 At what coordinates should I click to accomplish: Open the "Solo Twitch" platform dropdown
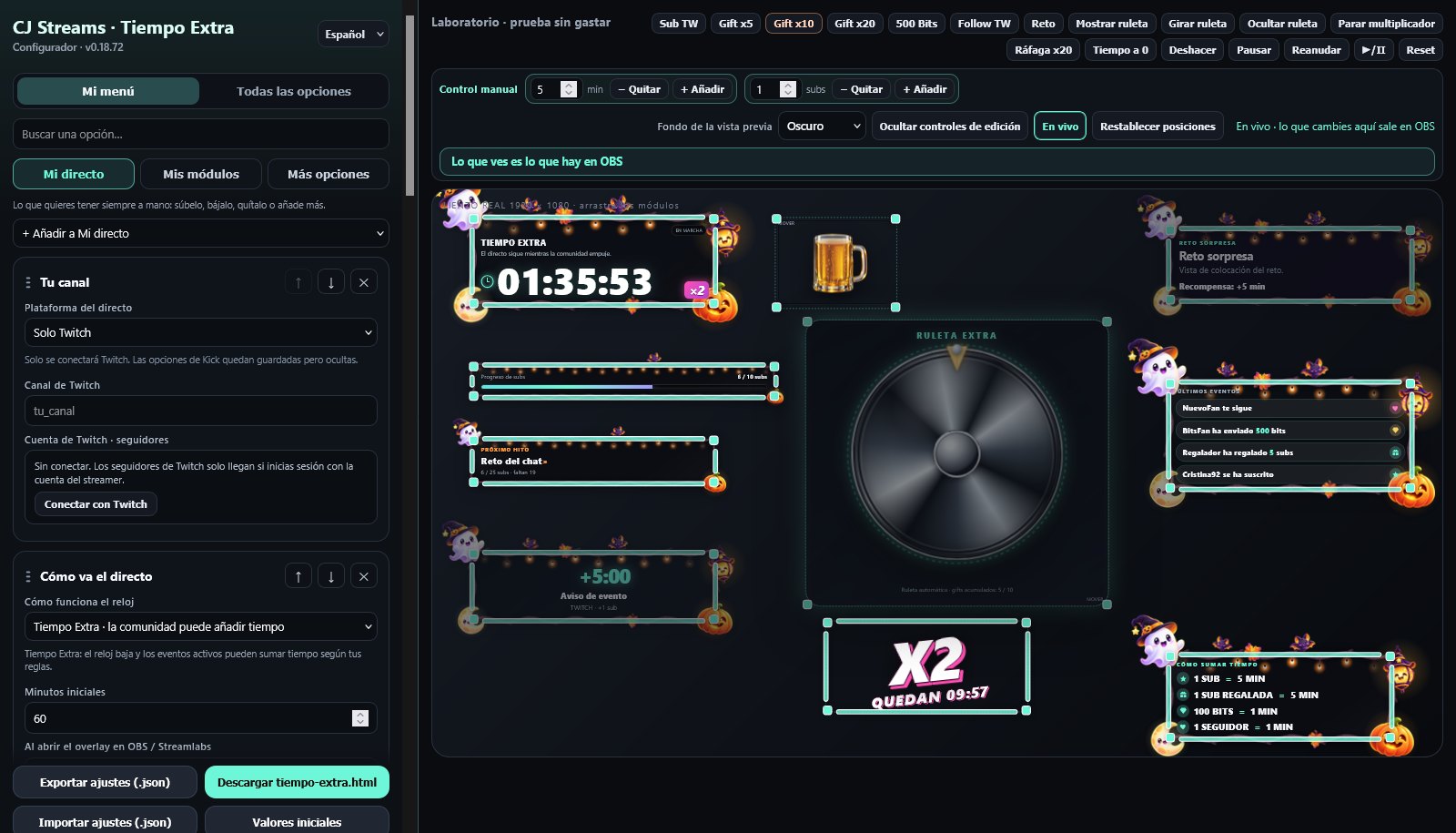[201, 332]
